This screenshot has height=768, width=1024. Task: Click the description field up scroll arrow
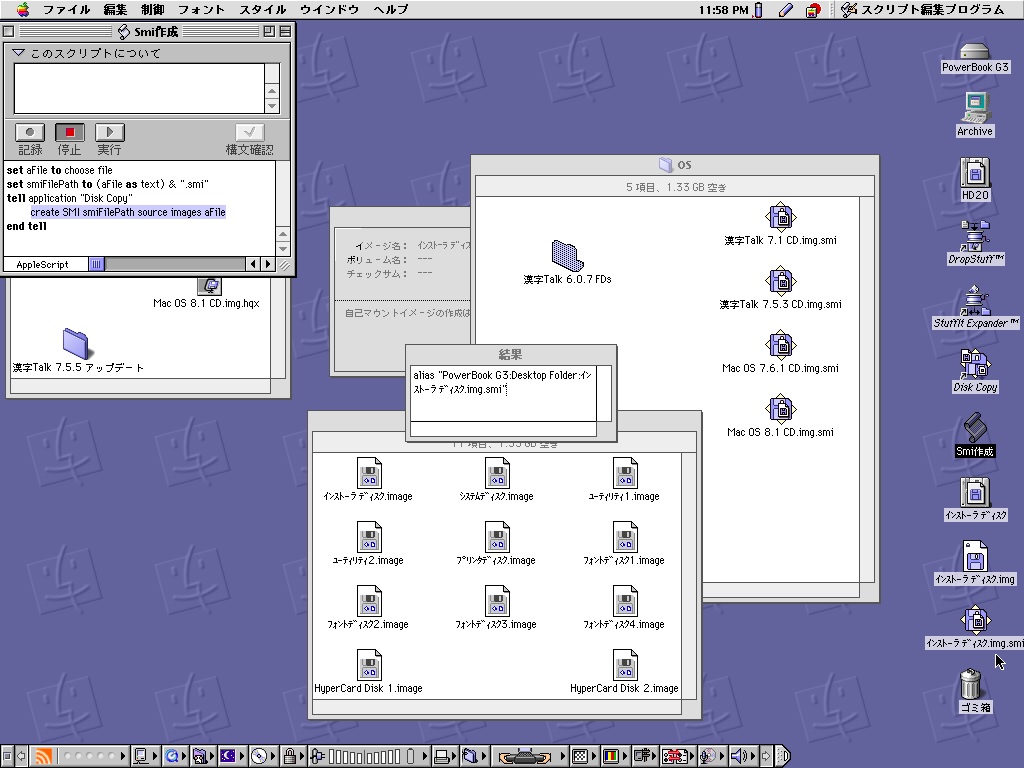pyautogui.click(x=272, y=90)
